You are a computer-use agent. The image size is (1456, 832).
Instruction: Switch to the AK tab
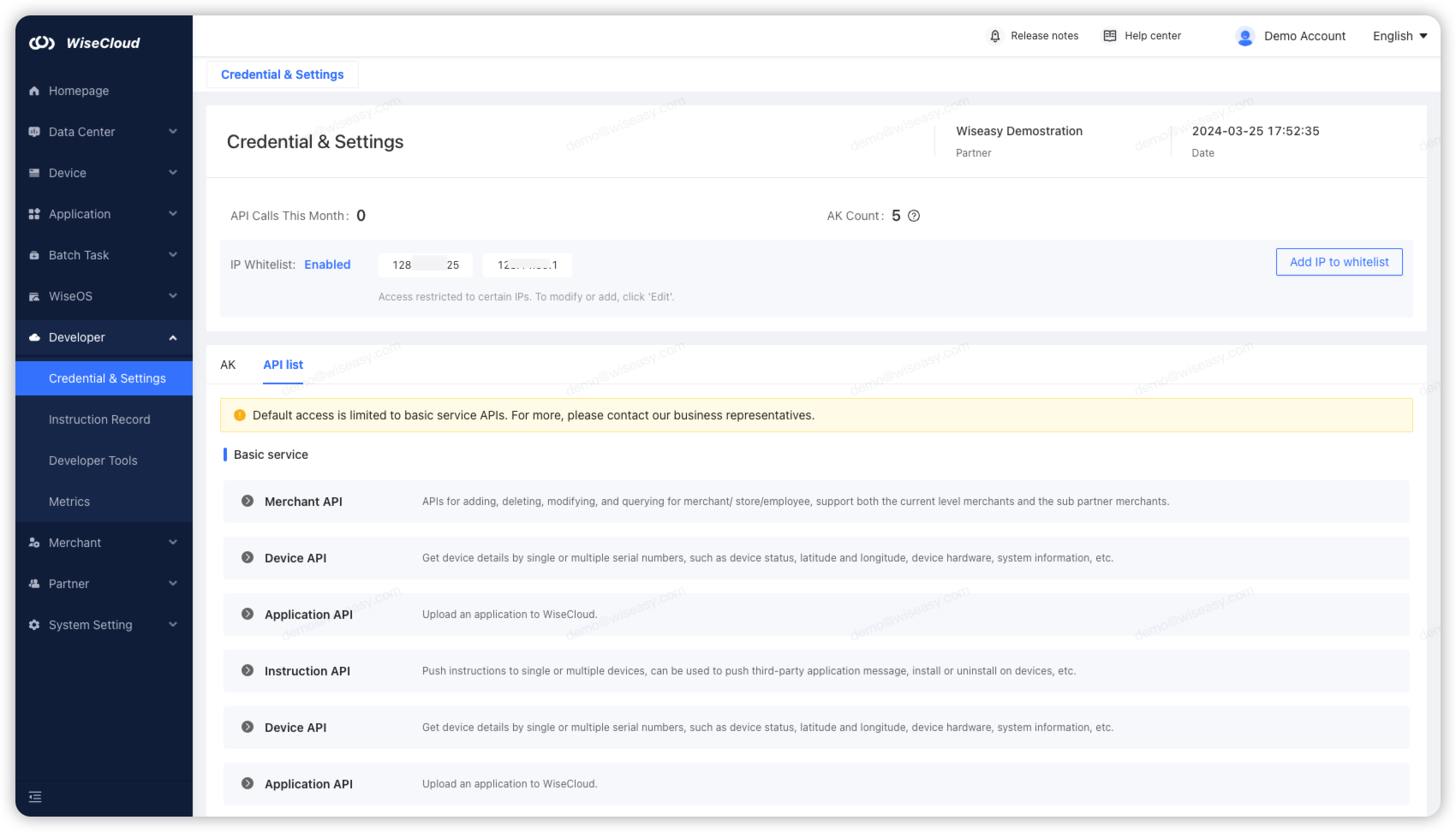point(228,365)
